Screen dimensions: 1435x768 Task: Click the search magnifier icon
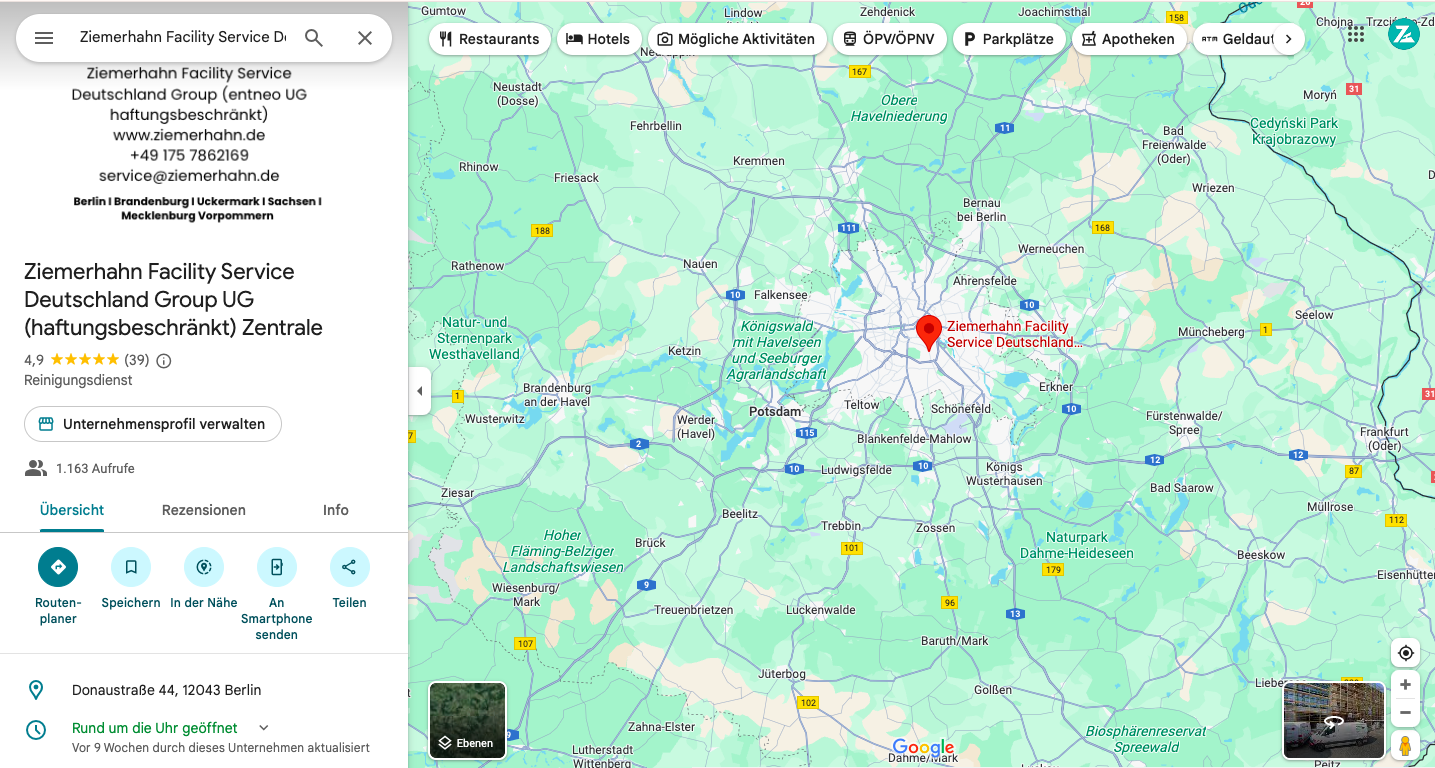314,38
